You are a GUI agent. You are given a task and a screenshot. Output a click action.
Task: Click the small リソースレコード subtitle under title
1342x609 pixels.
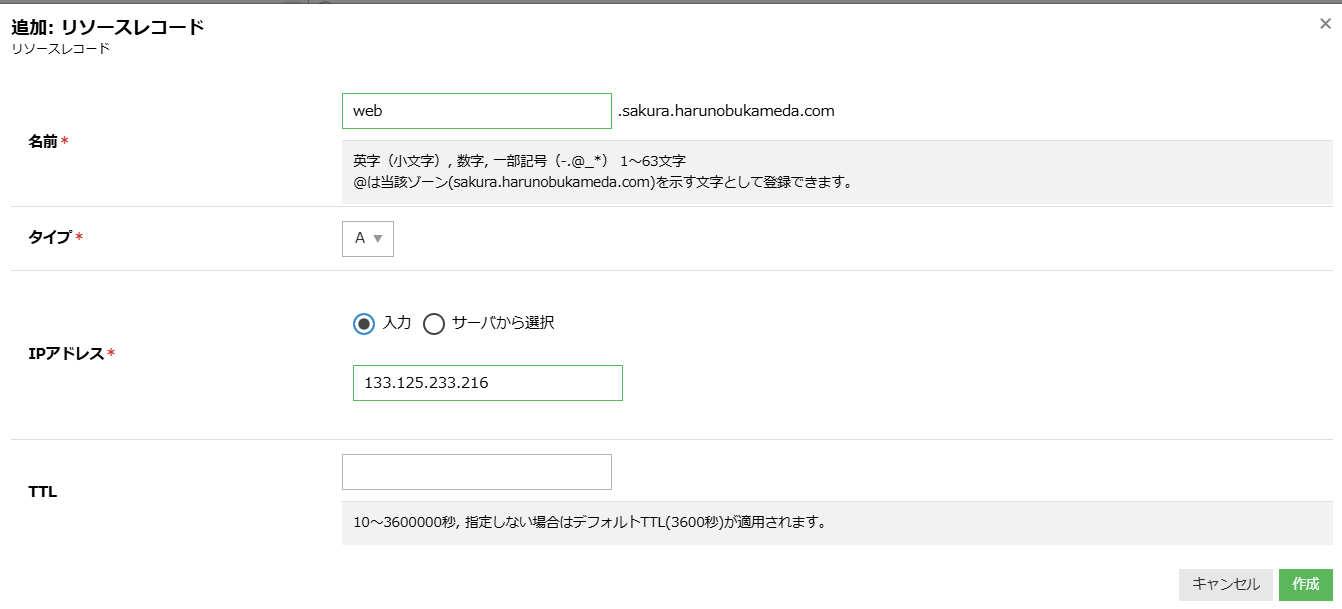(60, 48)
